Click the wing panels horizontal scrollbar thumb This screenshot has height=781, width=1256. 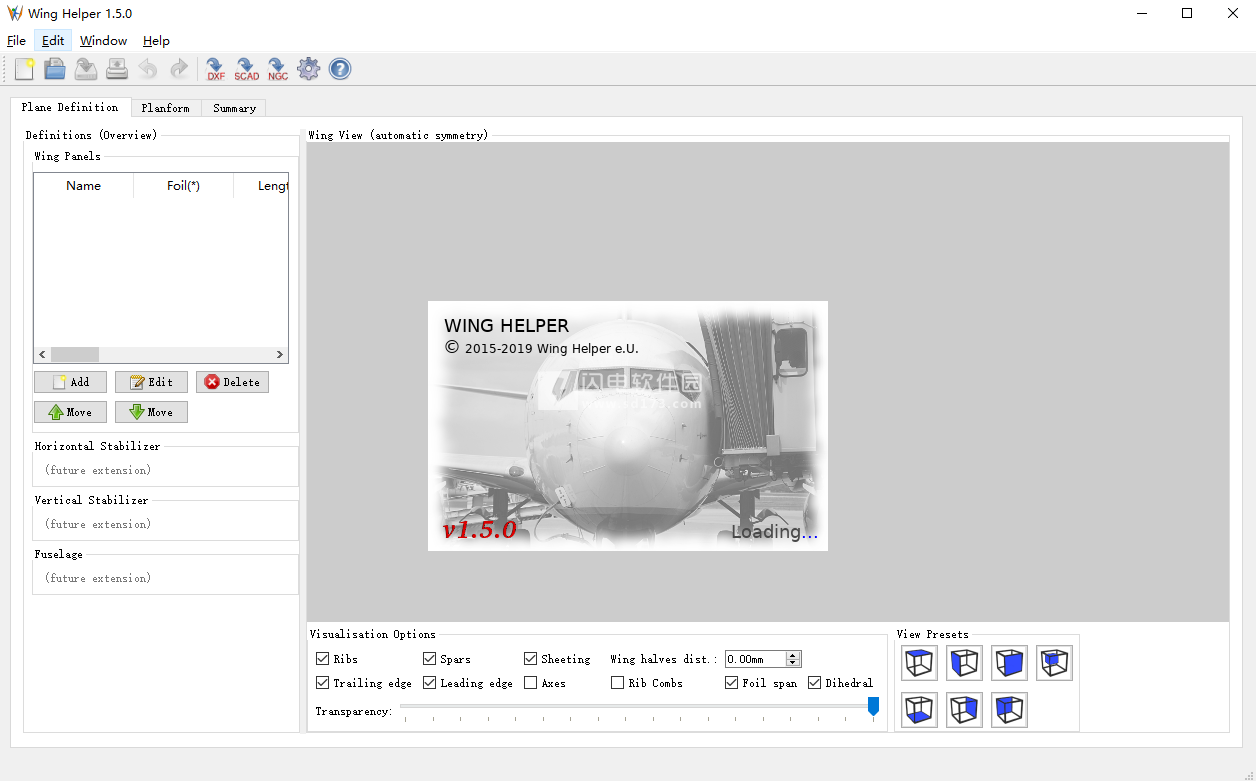(x=75, y=355)
